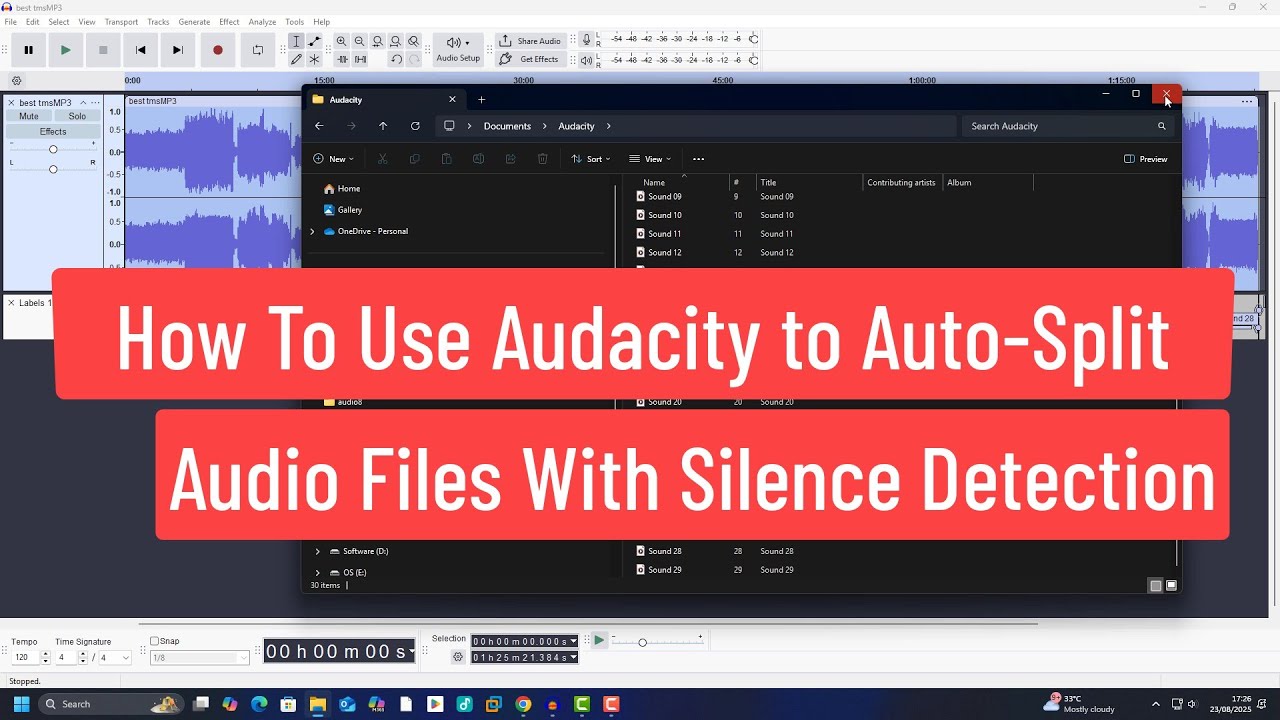Open the selection end time format dropdown
The height and width of the screenshot is (720, 1280).
[574, 657]
